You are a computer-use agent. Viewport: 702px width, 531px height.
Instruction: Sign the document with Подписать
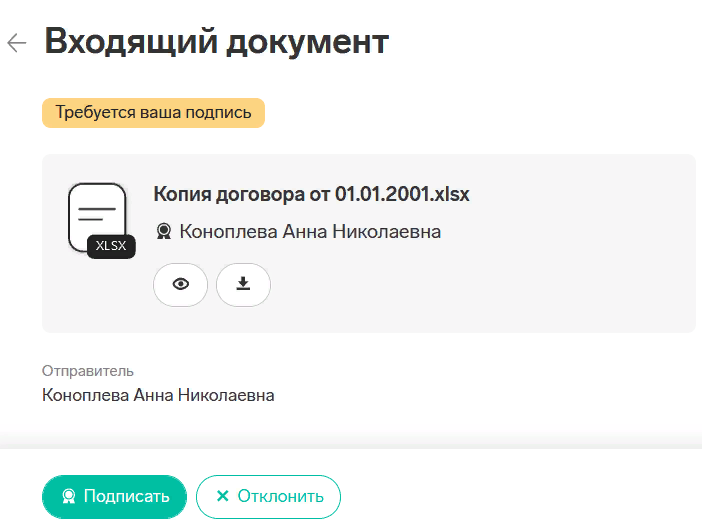click(x=114, y=496)
